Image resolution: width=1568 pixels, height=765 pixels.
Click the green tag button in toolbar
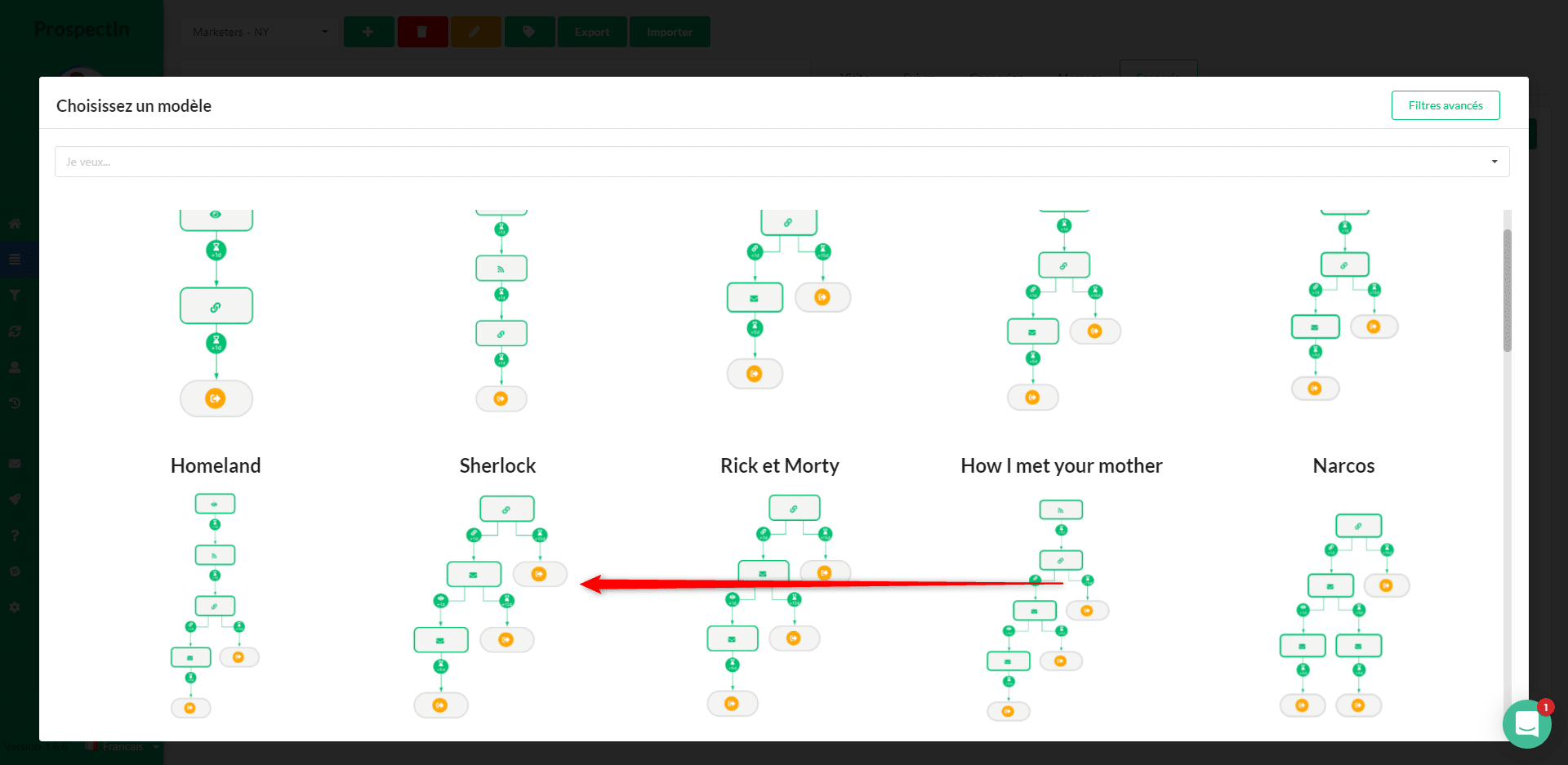coord(529,32)
